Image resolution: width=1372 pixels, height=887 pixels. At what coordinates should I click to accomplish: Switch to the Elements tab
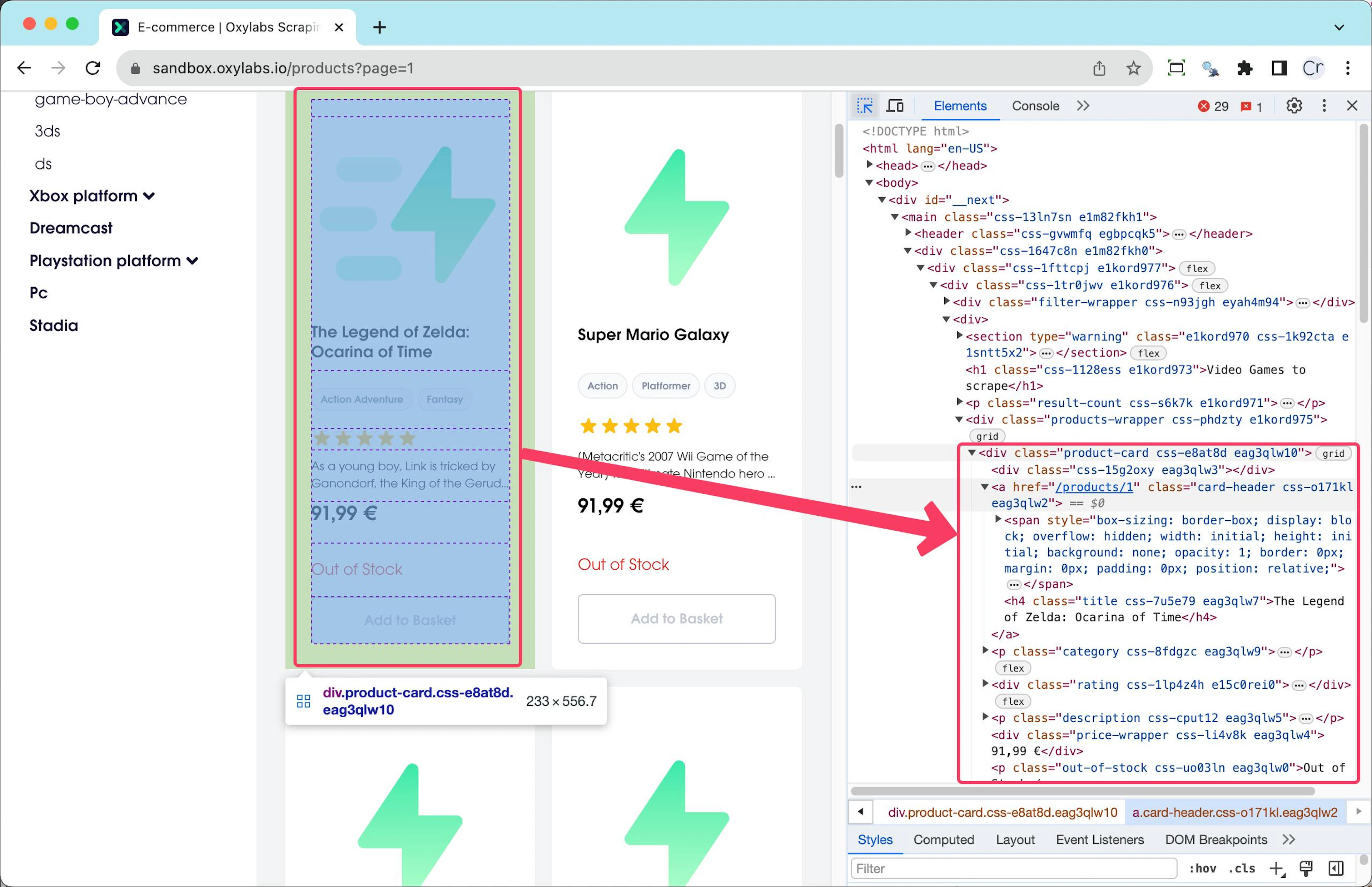[960, 106]
